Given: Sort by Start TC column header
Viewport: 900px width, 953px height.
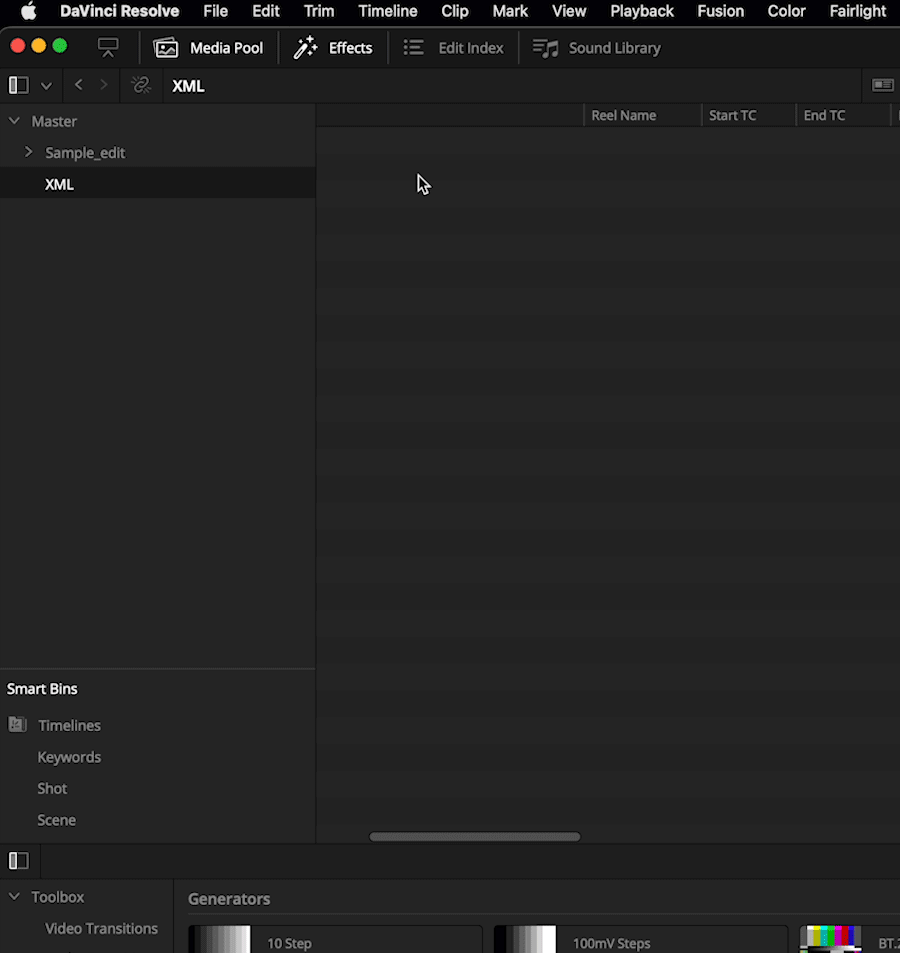Looking at the screenshot, I should click(x=732, y=115).
